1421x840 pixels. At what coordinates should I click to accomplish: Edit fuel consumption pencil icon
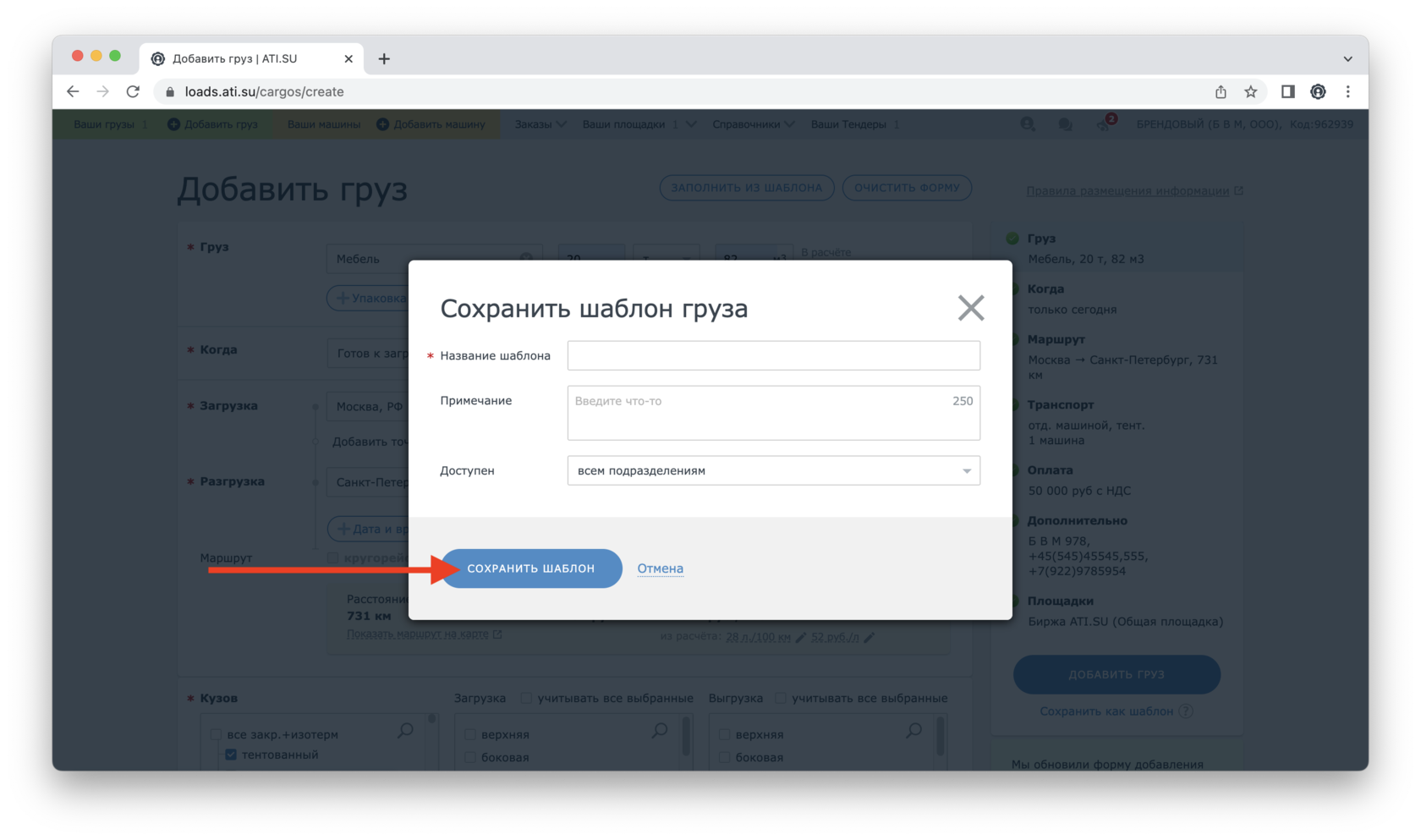[x=800, y=637]
